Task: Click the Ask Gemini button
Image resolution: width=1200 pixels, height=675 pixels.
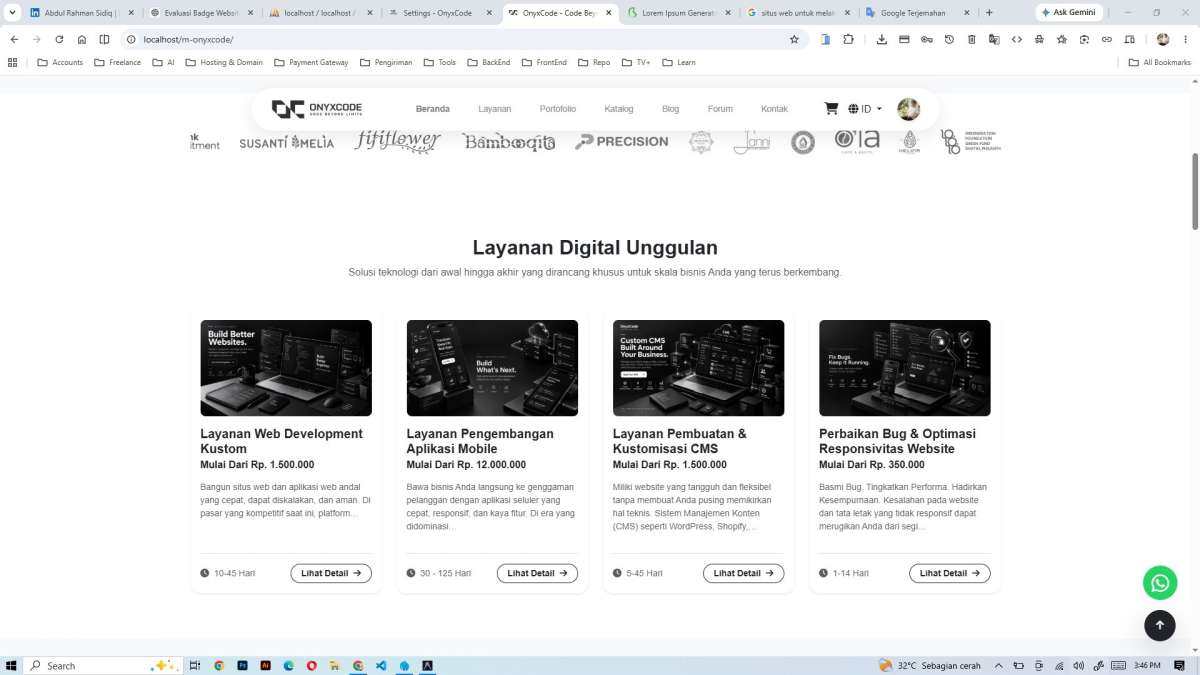Action: coord(1068,13)
